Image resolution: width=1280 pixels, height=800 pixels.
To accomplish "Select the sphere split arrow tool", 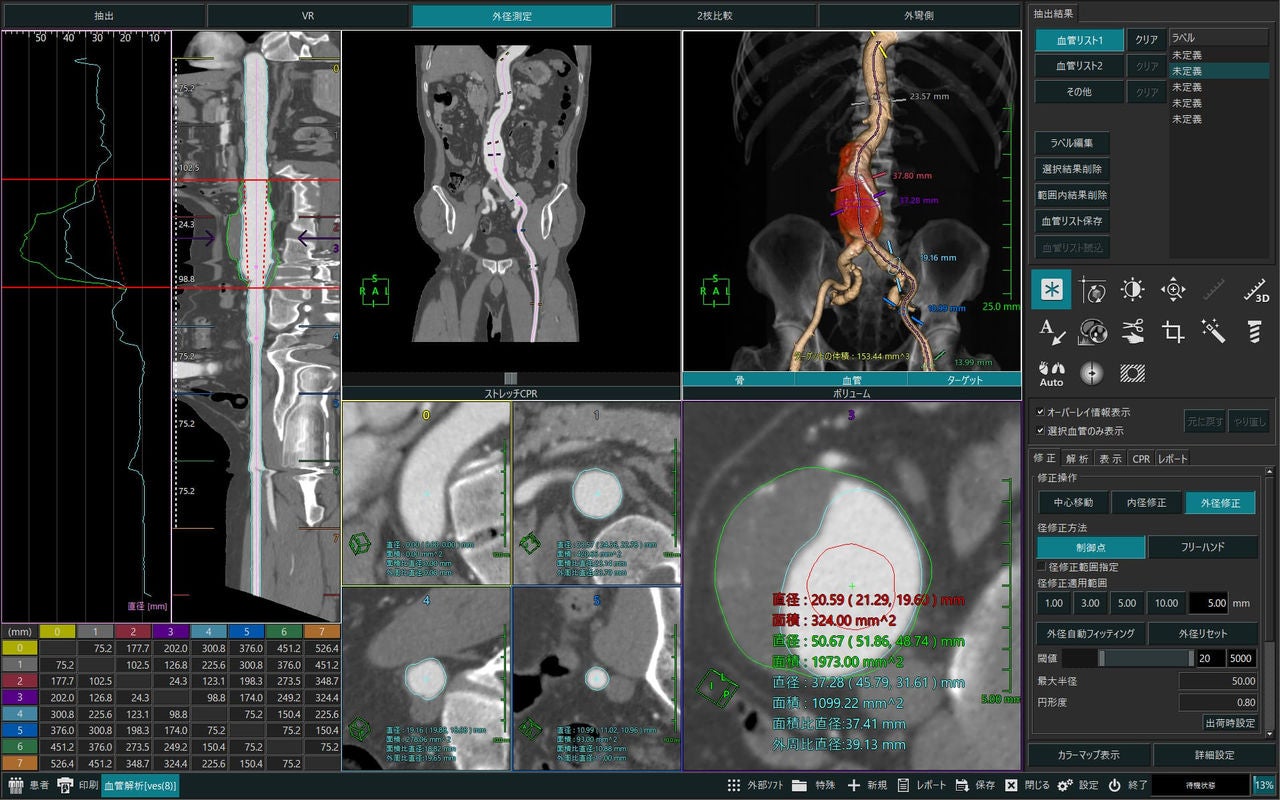I will coord(1092,373).
